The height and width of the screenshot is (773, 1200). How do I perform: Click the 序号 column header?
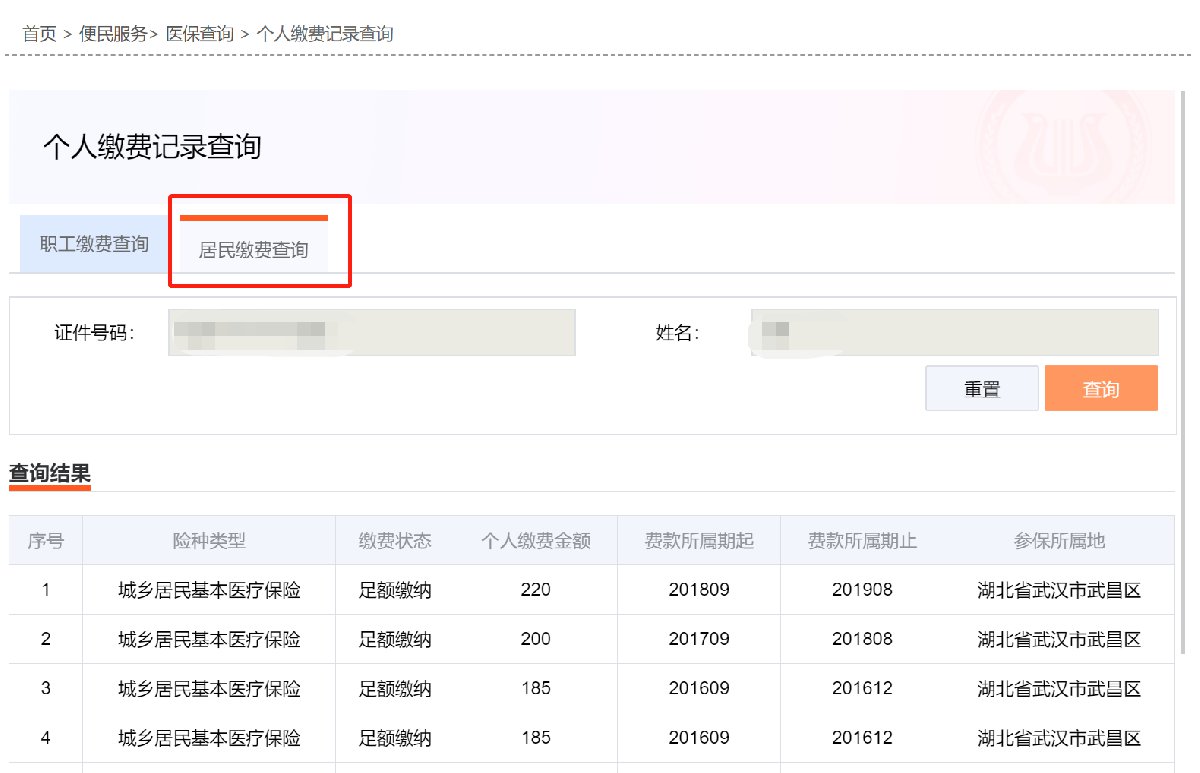click(46, 541)
